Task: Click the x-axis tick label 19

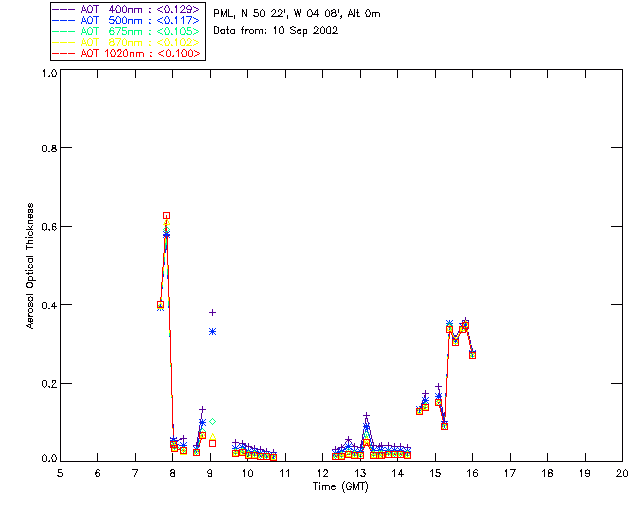Action: [x=585, y=473]
